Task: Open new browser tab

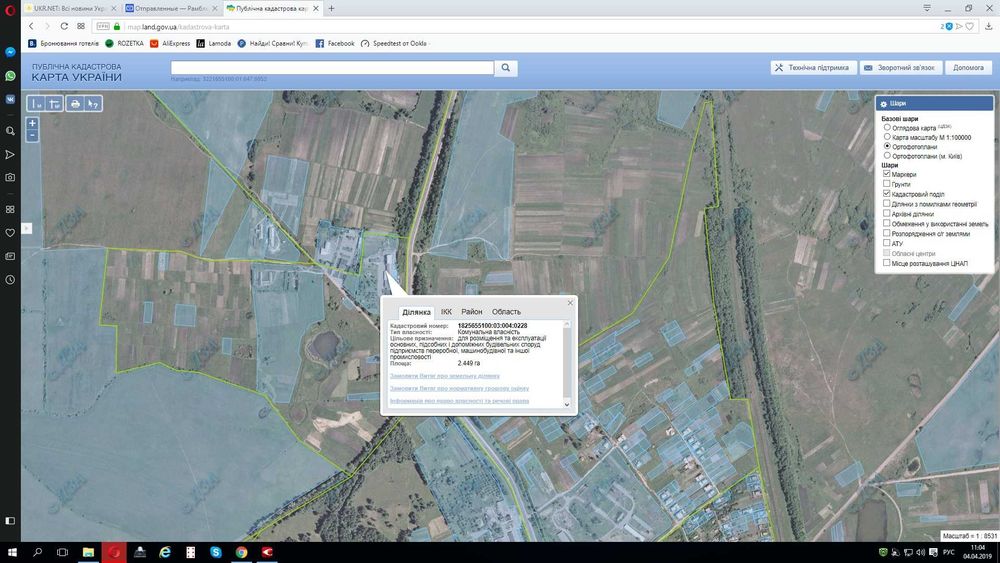Action: pos(331,8)
